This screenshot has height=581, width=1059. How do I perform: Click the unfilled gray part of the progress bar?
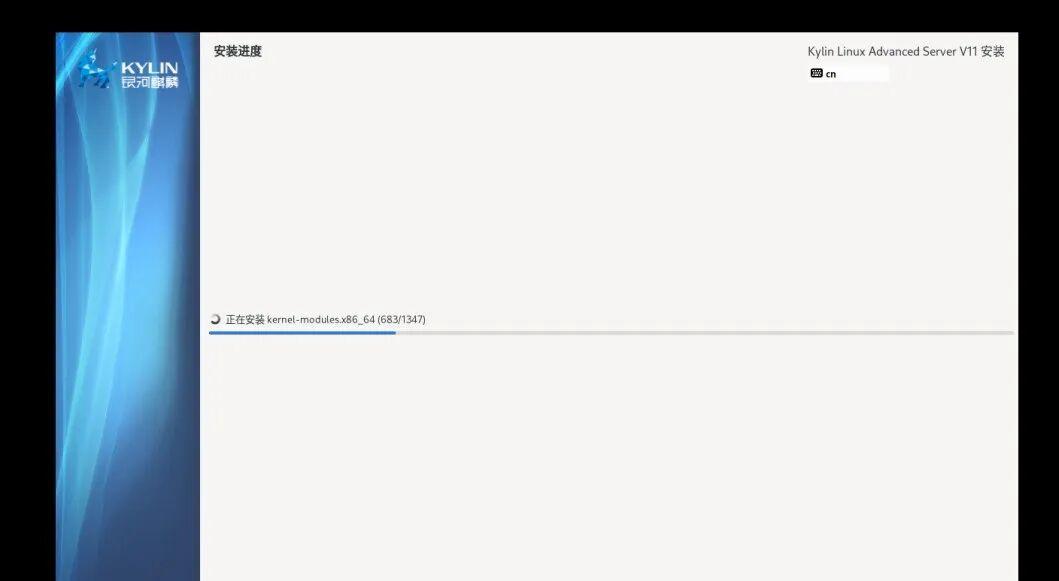pyautogui.click(x=704, y=332)
